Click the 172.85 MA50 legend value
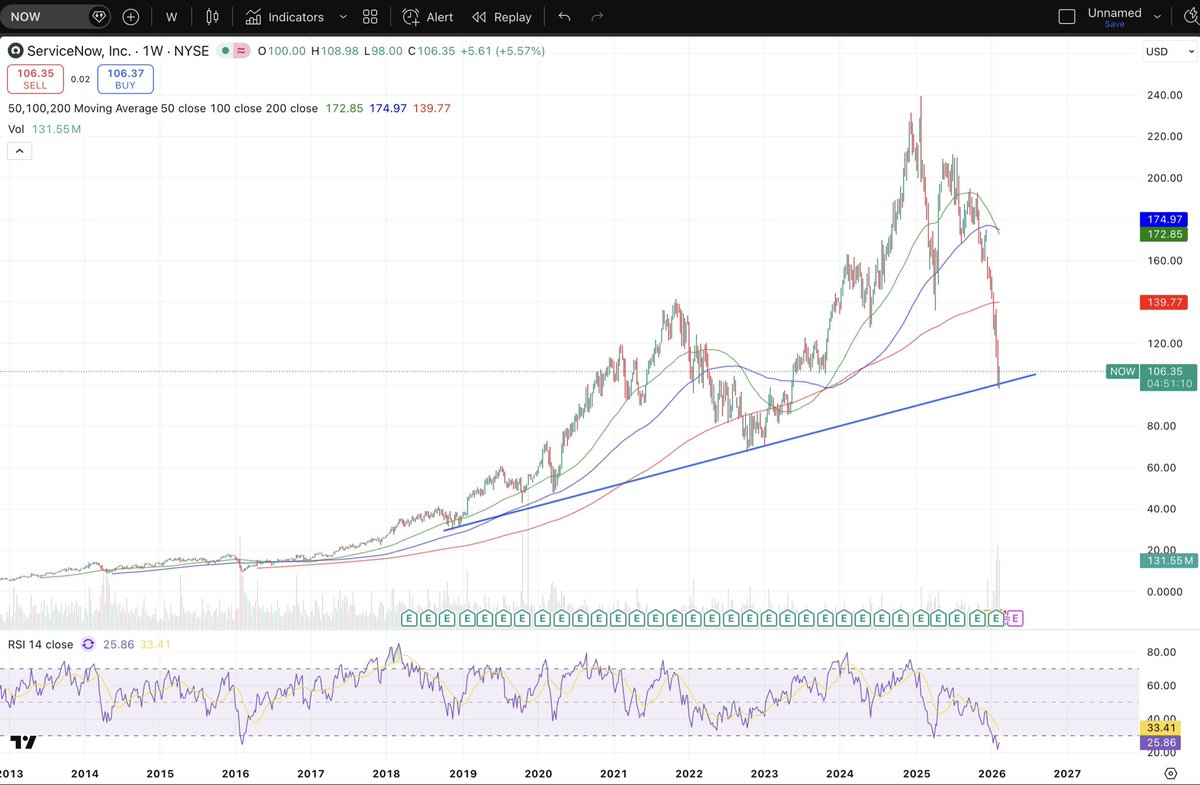The height and width of the screenshot is (785, 1200). coord(344,108)
